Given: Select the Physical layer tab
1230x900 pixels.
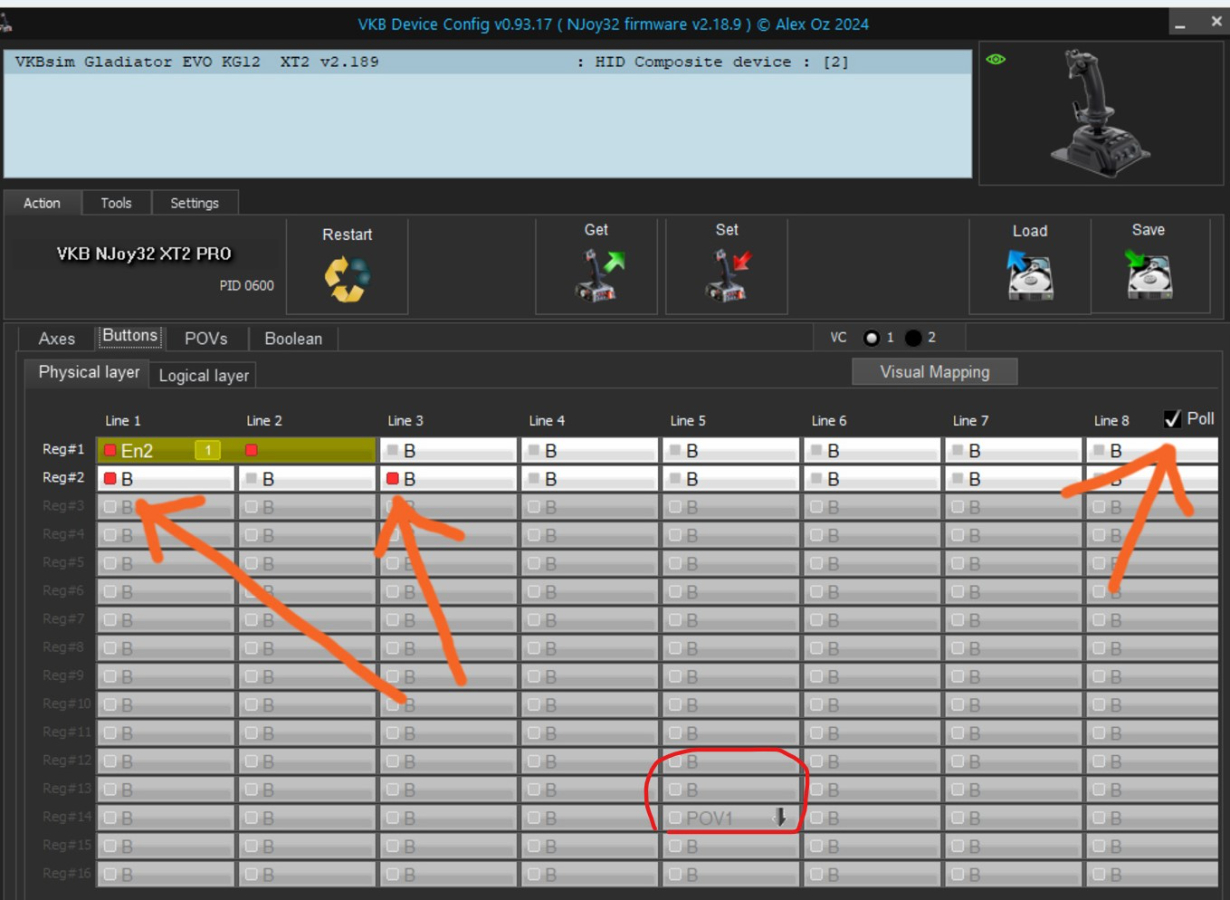Looking at the screenshot, I should (x=88, y=373).
